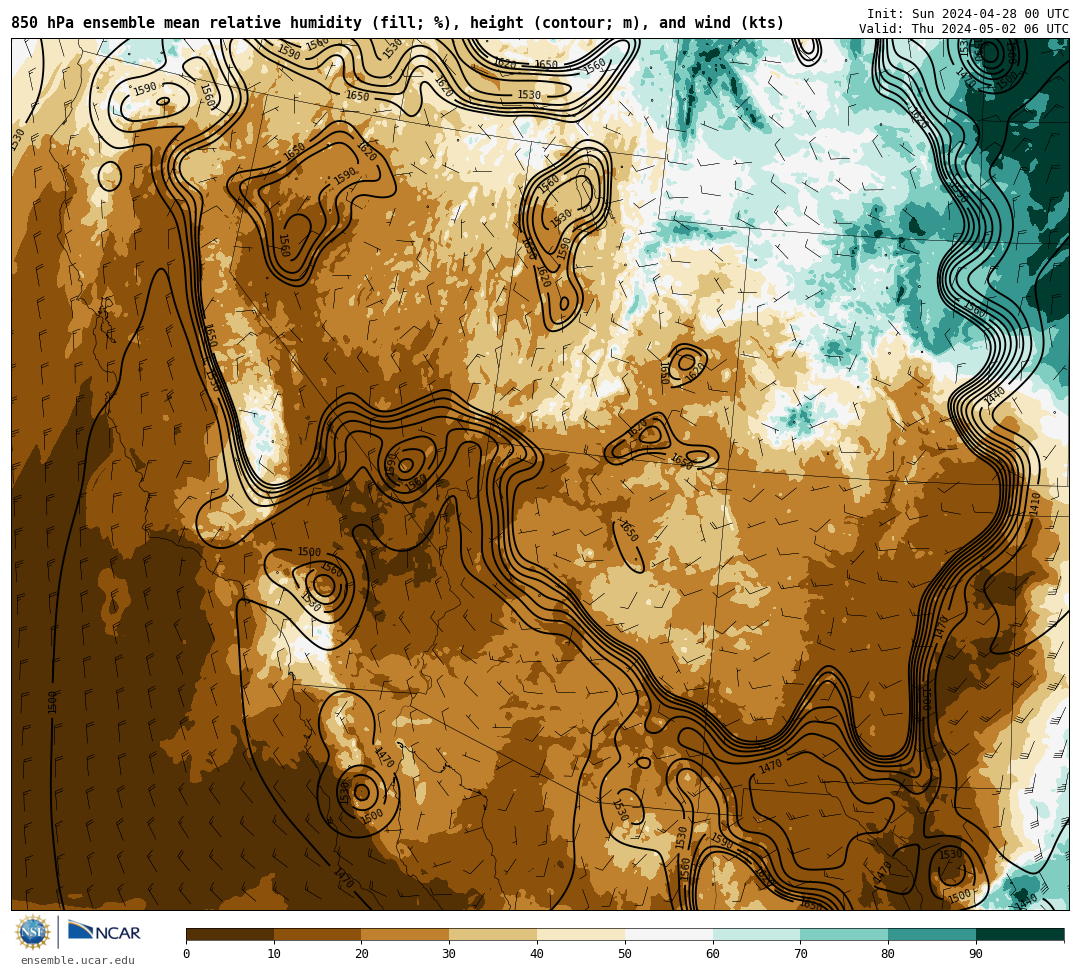Image resolution: width=1080 pixels, height=973 pixels.
Task: Click the colorbar label 10
Action: pyautogui.click(x=274, y=954)
